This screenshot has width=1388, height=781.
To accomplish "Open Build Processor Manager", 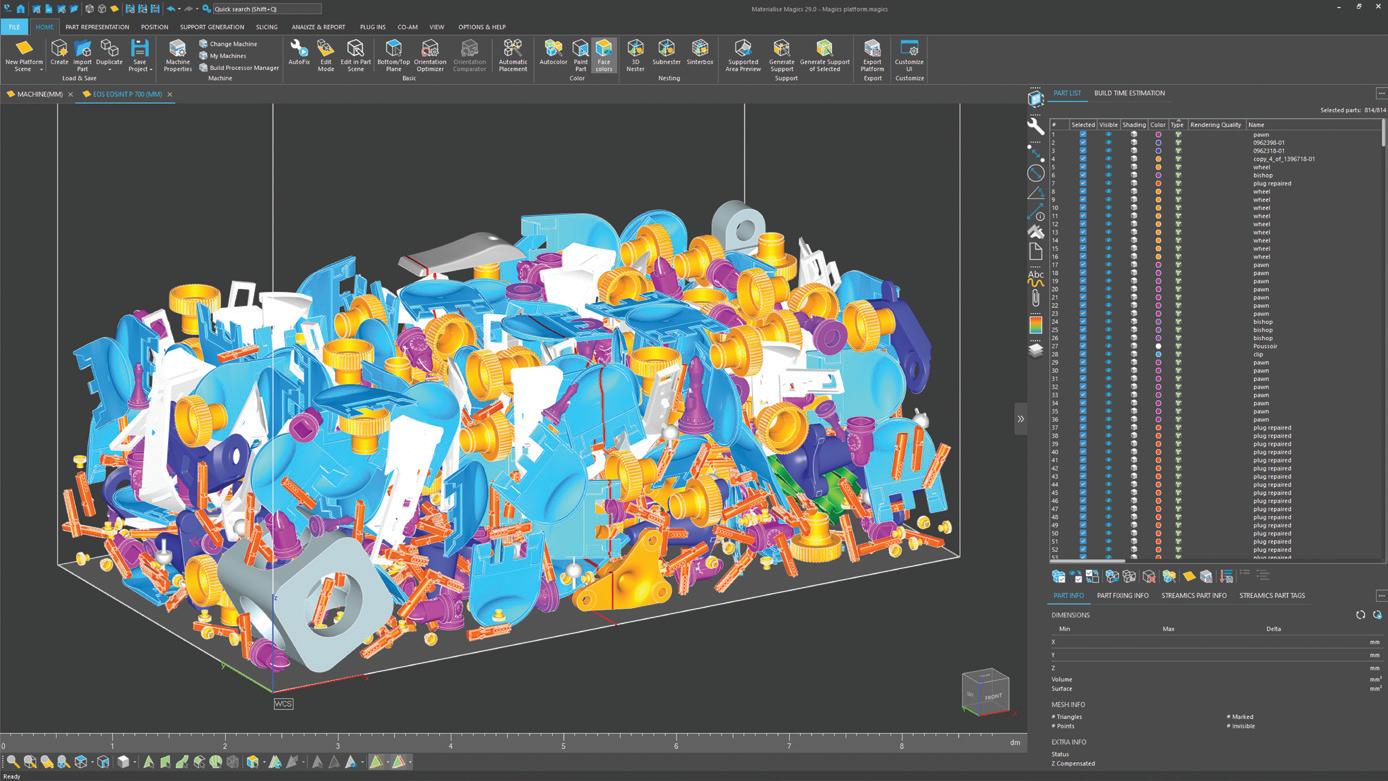I will point(243,68).
